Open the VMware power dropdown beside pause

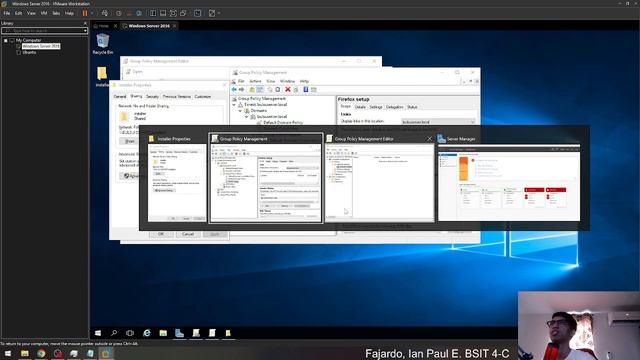click(x=92, y=13)
